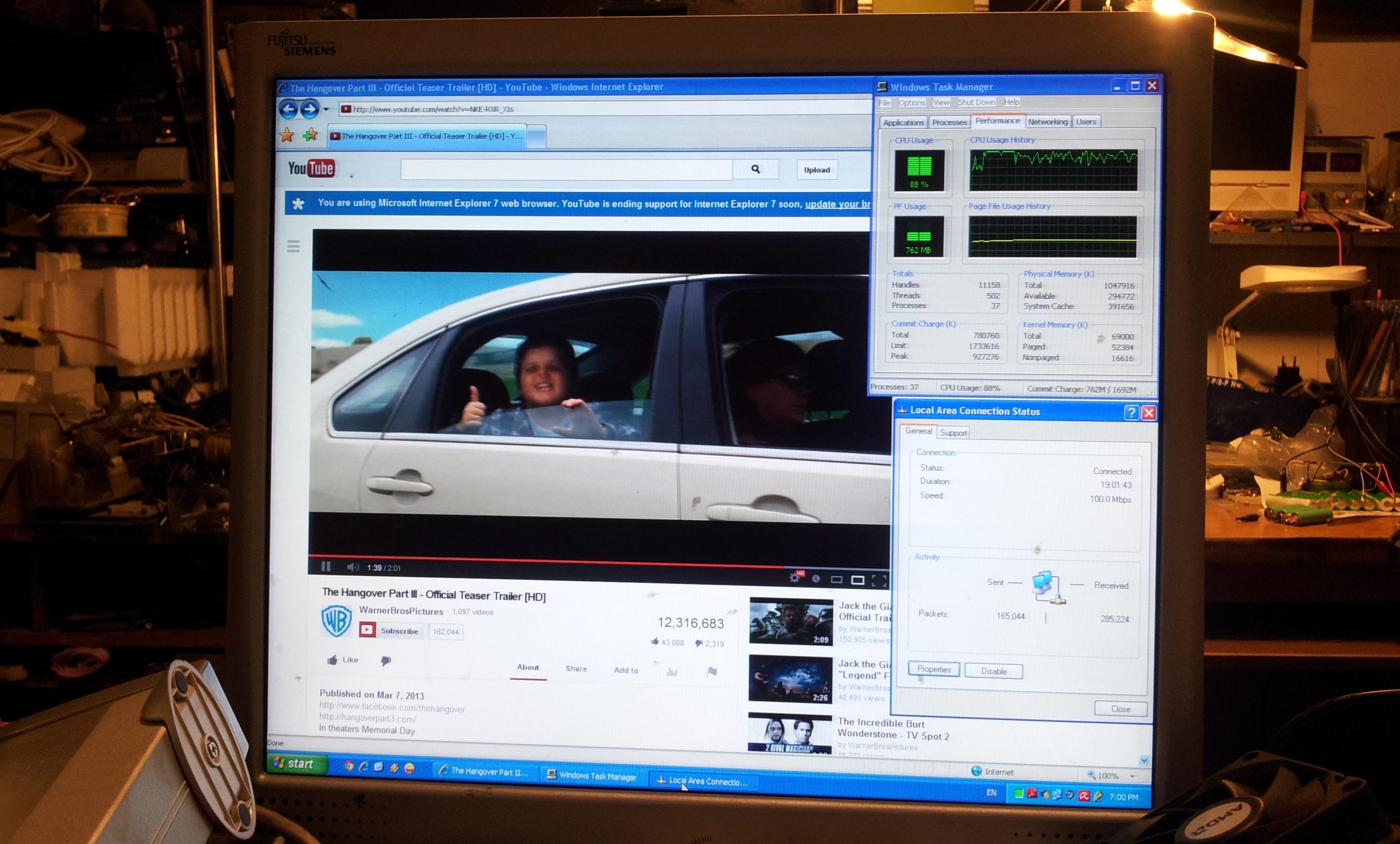Open Task Manager Help menu

pos(1011,102)
